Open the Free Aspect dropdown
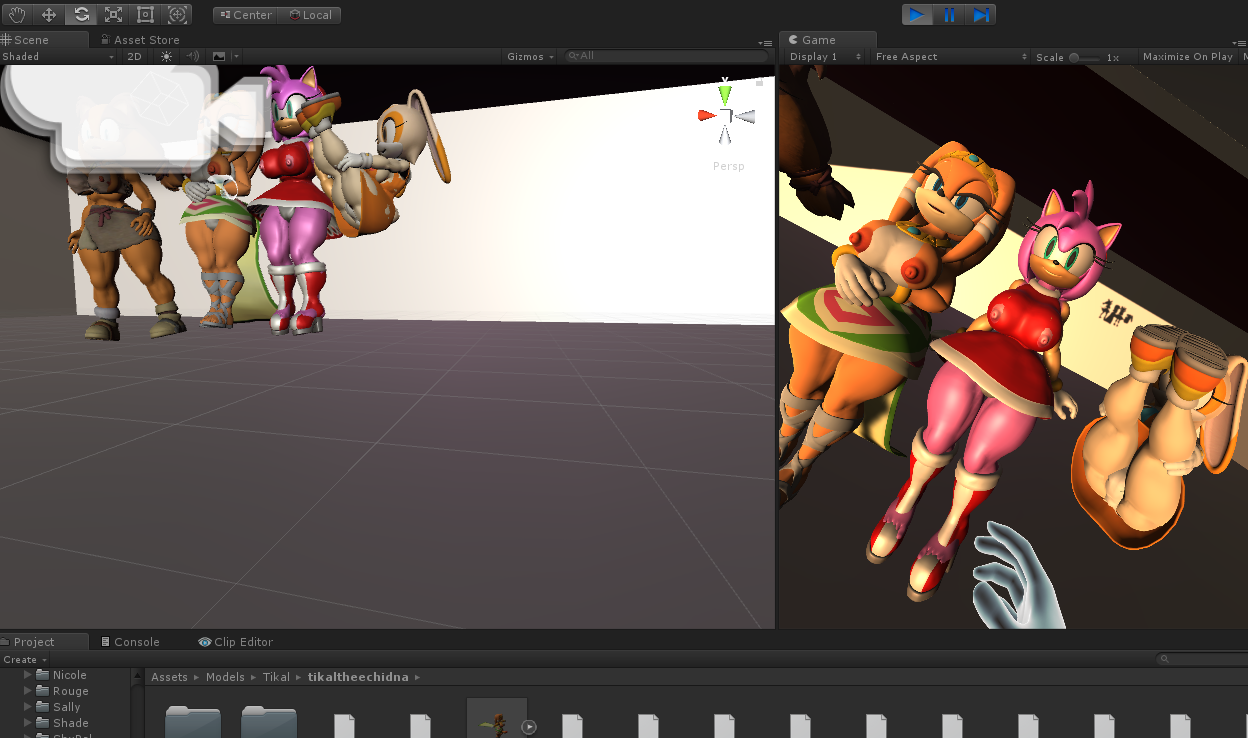The height and width of the screenshot is (738, 1248). tap(950, 57)
